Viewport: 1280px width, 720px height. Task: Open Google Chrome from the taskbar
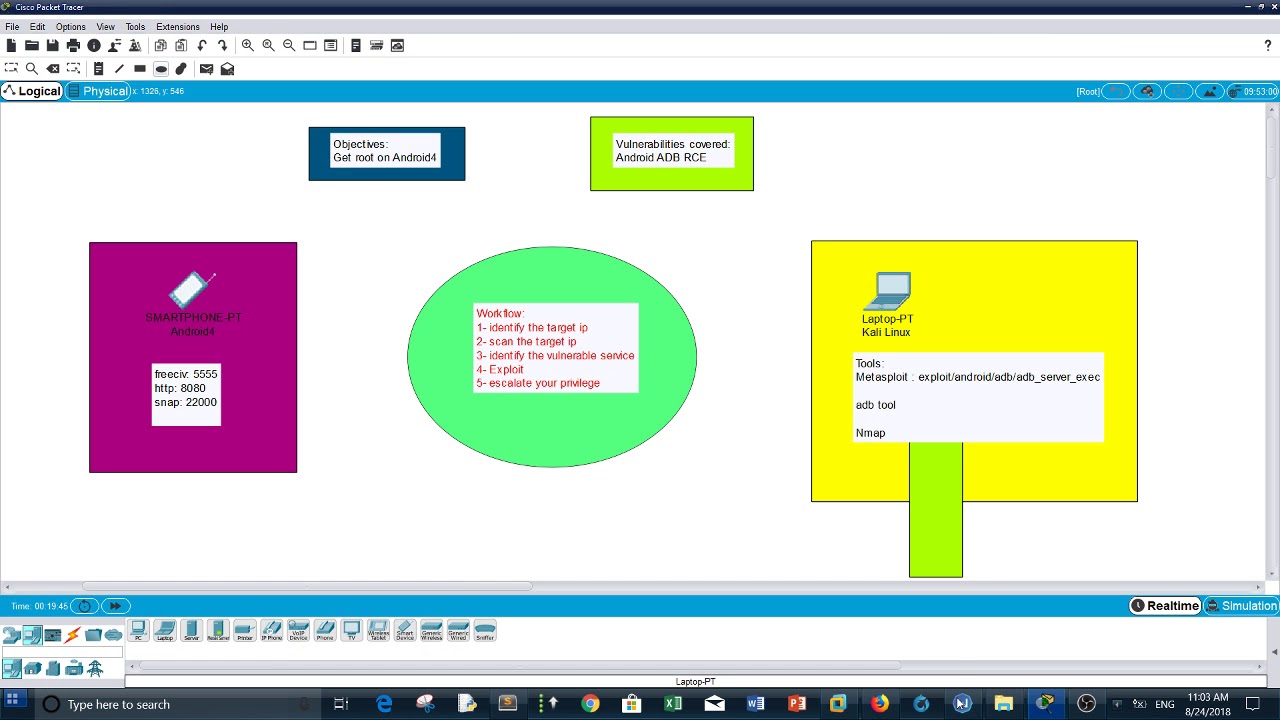coord(590,704)
